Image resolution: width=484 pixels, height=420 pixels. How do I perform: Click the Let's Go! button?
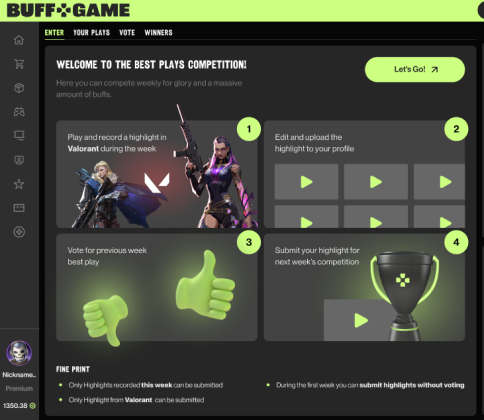(x=415, y=69)
